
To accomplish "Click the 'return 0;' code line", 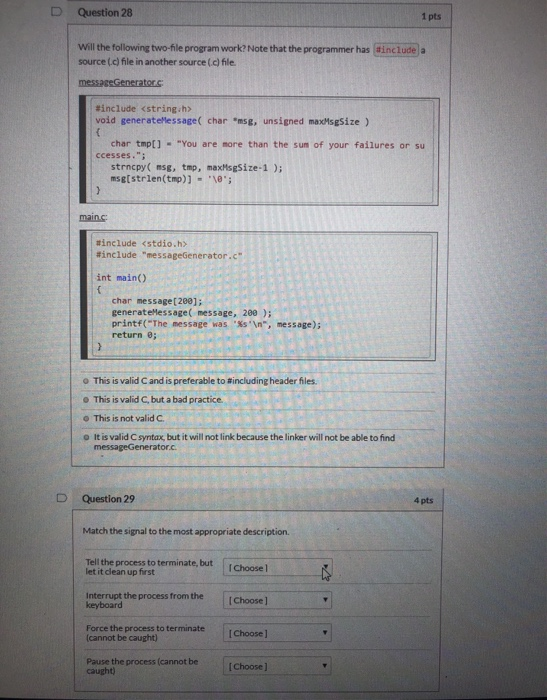I will [x=134, y=335].
